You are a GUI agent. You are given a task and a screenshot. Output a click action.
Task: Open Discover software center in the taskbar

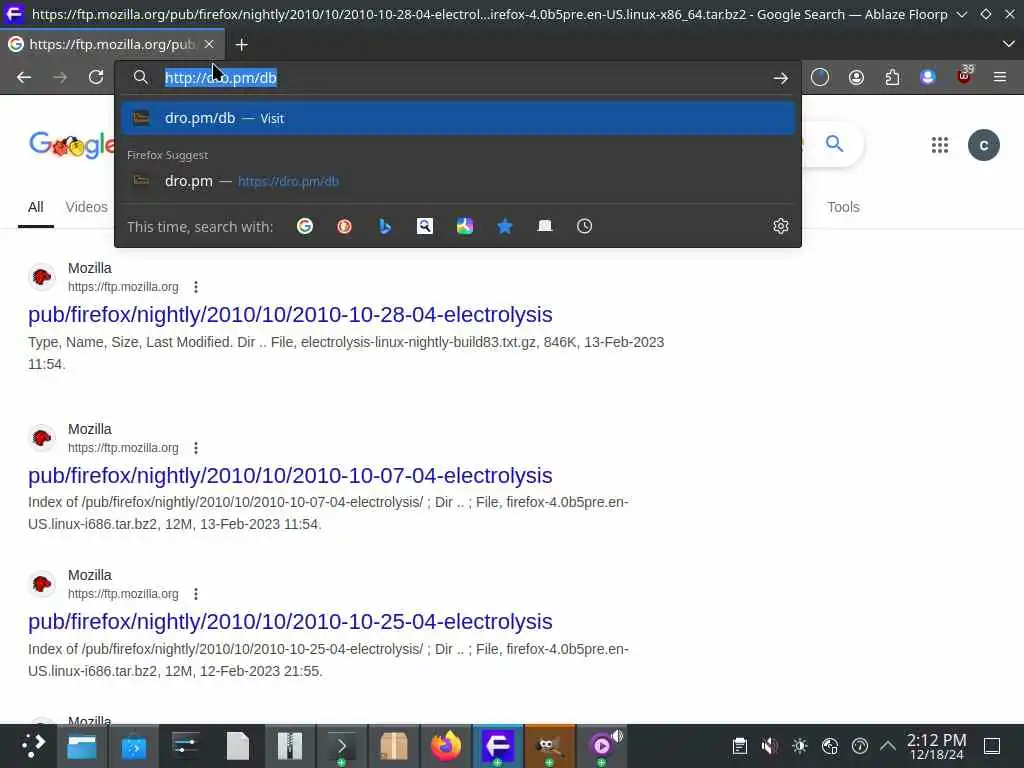click(x=134, y=746)
